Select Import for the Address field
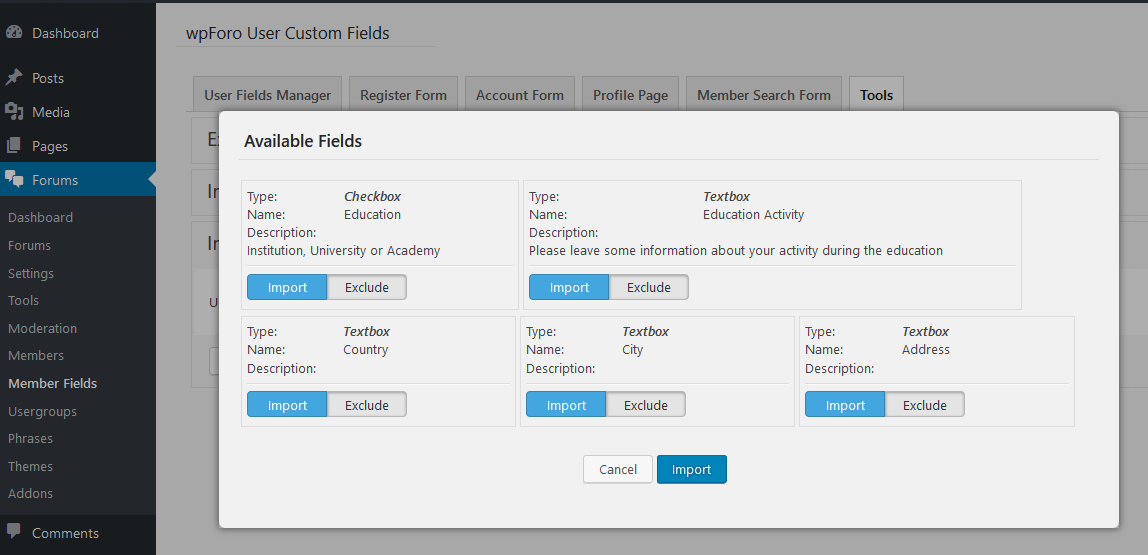 click(845, 405)
